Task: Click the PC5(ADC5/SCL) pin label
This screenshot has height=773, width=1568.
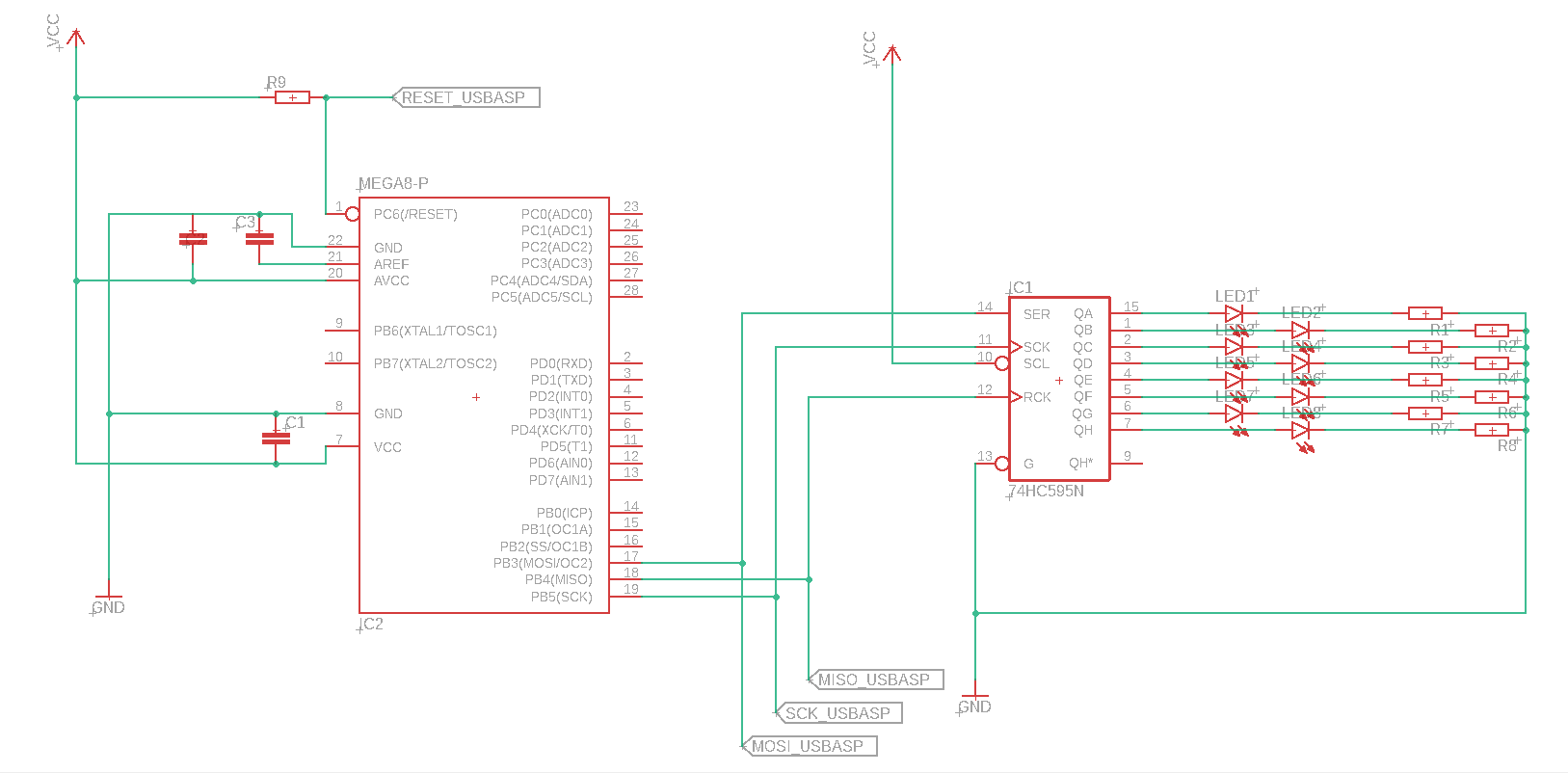Action: (542, 297)
